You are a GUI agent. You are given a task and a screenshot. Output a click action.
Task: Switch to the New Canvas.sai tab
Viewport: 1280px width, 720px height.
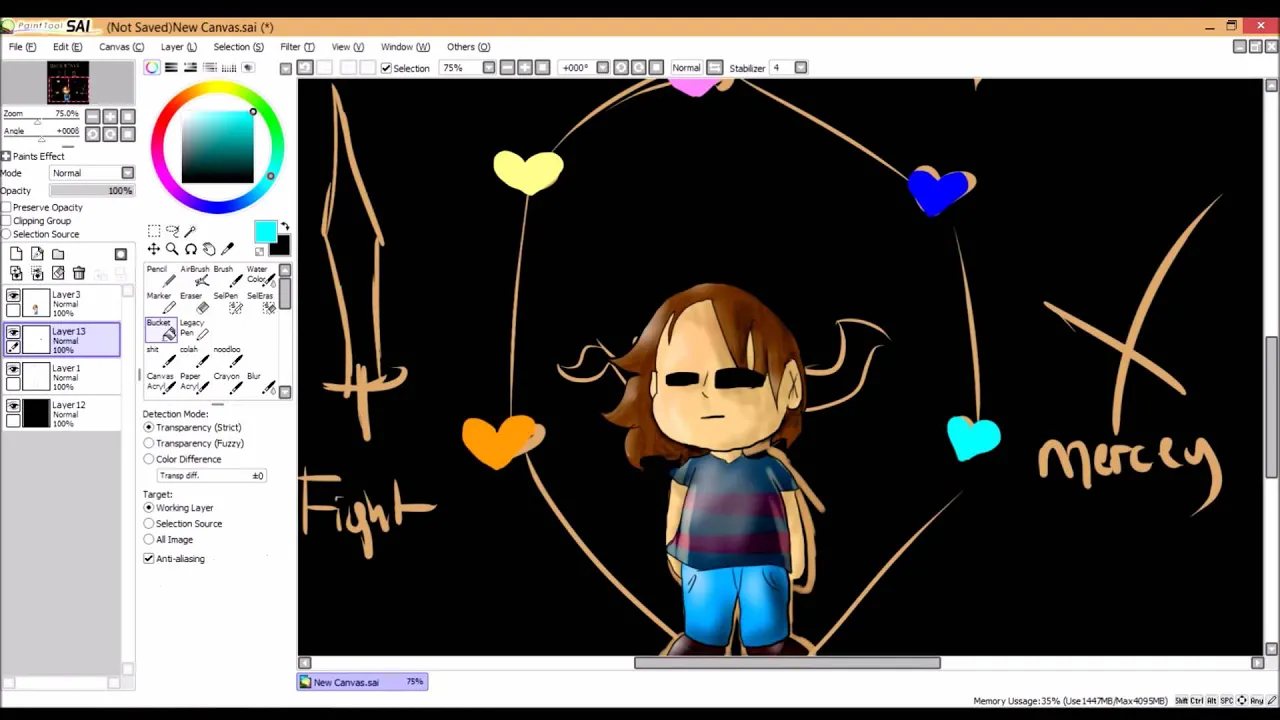[363, 682]
